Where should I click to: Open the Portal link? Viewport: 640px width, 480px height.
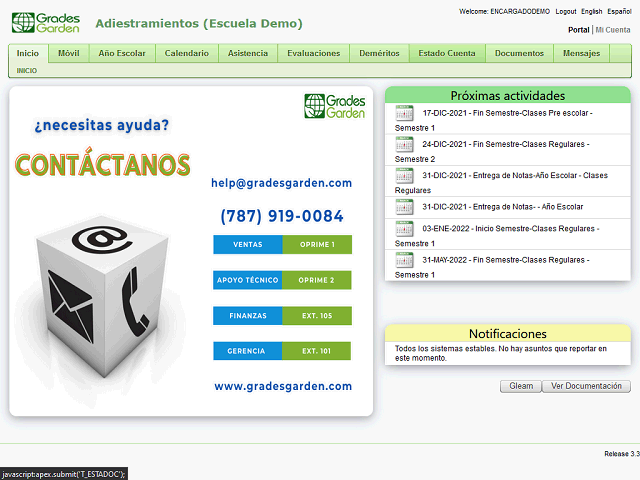(x=578, y=30)
